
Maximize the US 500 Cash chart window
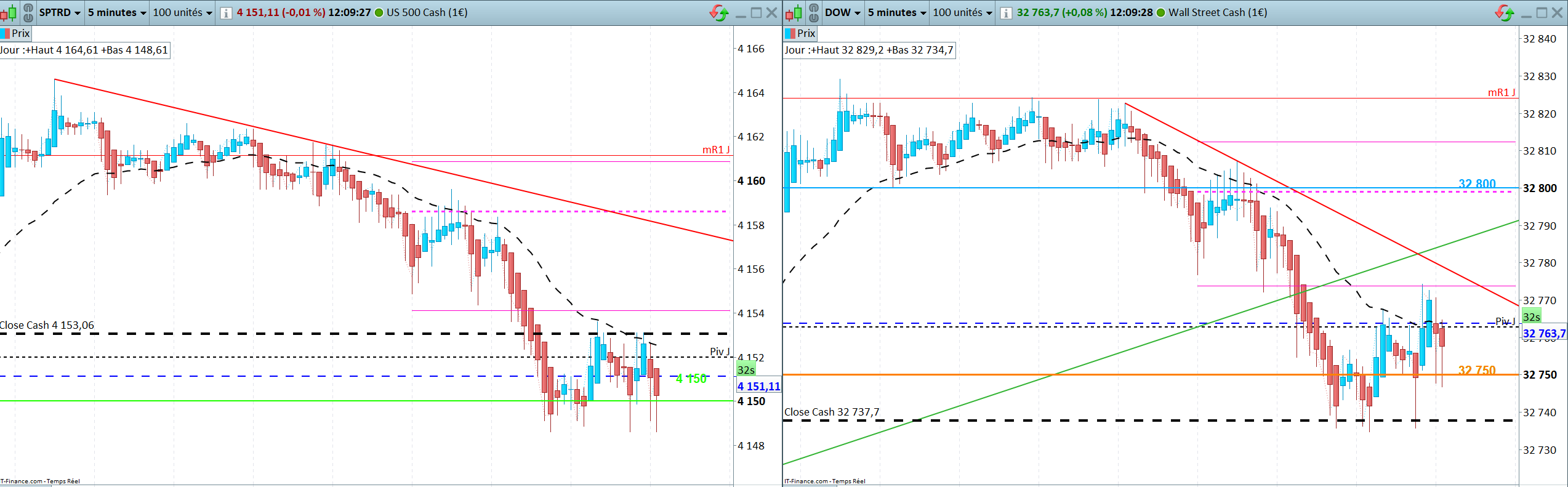point(756,13)
